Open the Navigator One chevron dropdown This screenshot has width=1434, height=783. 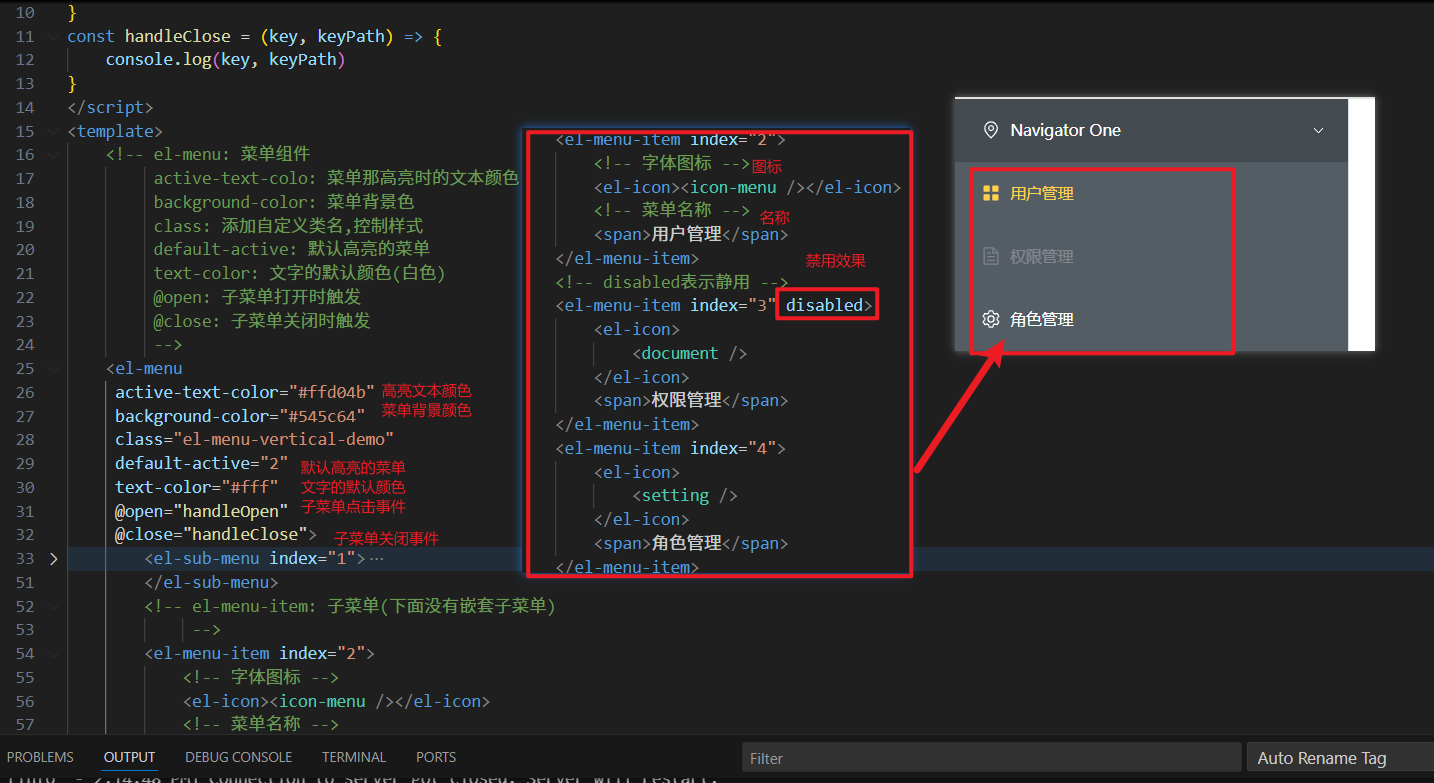tap(1319, 130)
